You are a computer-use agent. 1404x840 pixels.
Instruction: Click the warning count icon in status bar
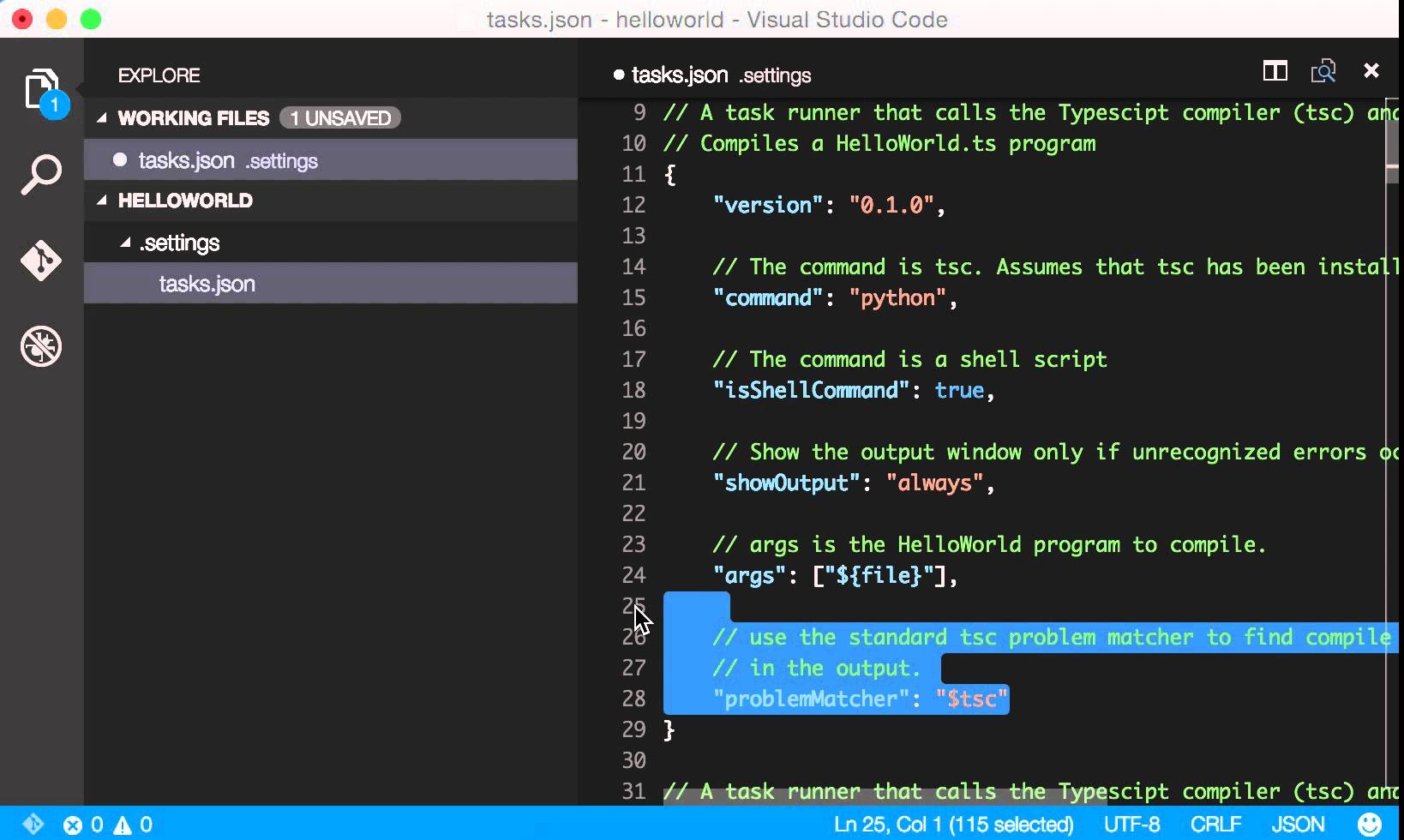[x=123, y=825]
